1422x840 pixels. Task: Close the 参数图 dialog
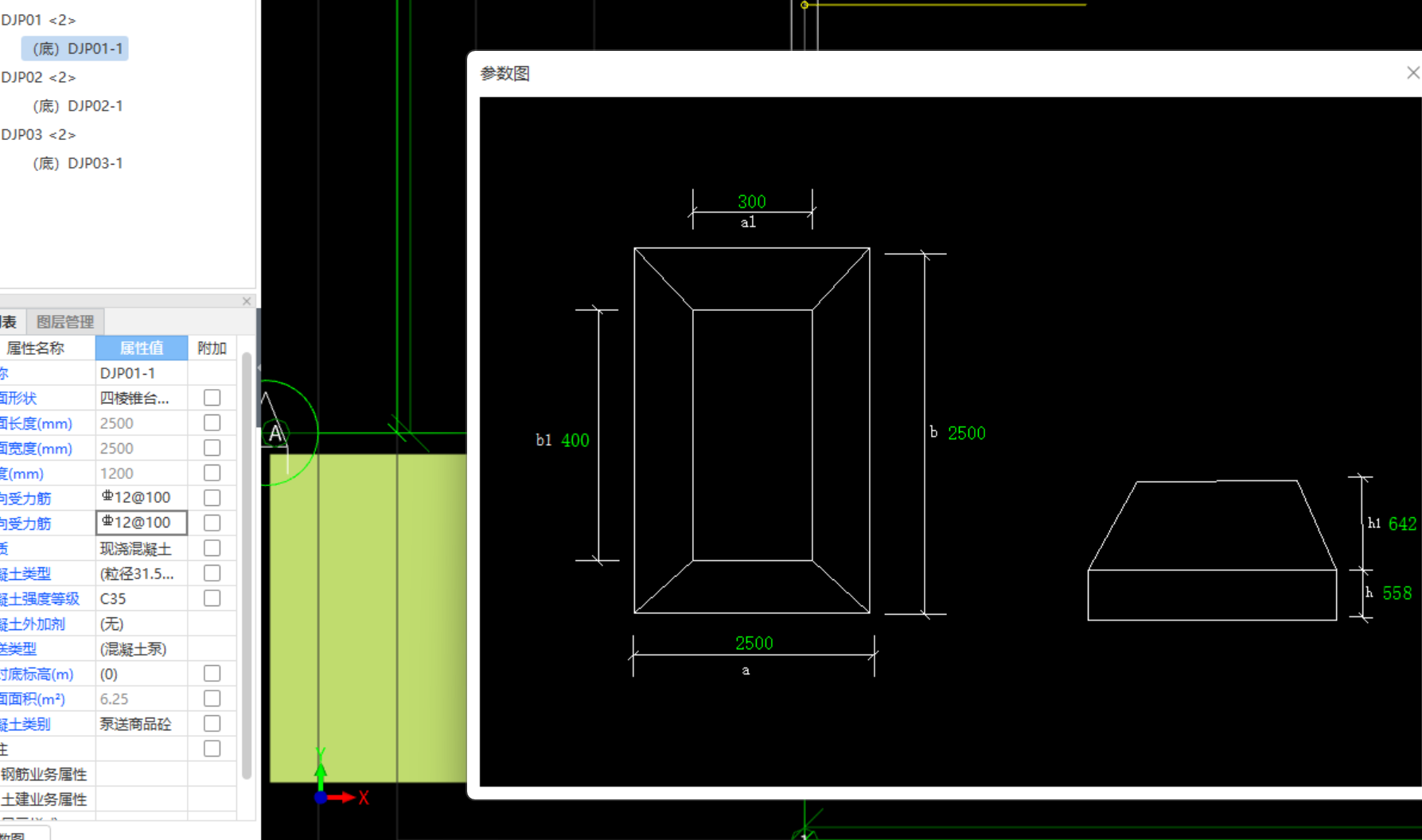click(x=1412, y=73)
